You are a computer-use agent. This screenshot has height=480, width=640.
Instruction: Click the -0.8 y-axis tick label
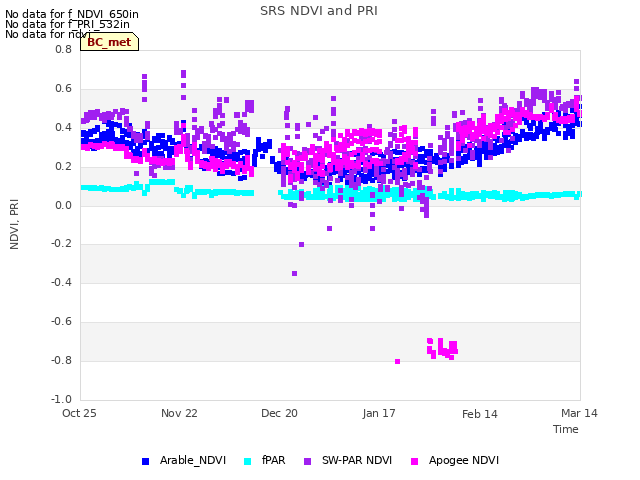coord(61,360)
